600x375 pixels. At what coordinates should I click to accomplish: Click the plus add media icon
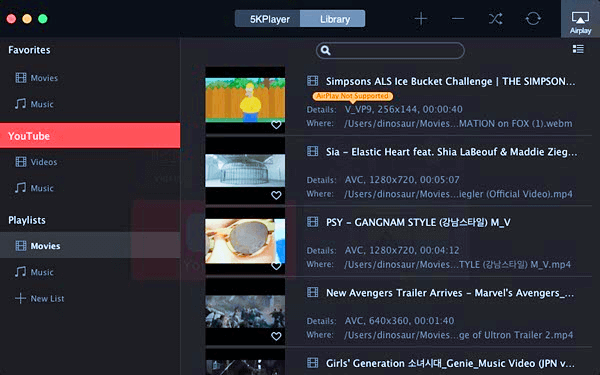coord(421,18)
